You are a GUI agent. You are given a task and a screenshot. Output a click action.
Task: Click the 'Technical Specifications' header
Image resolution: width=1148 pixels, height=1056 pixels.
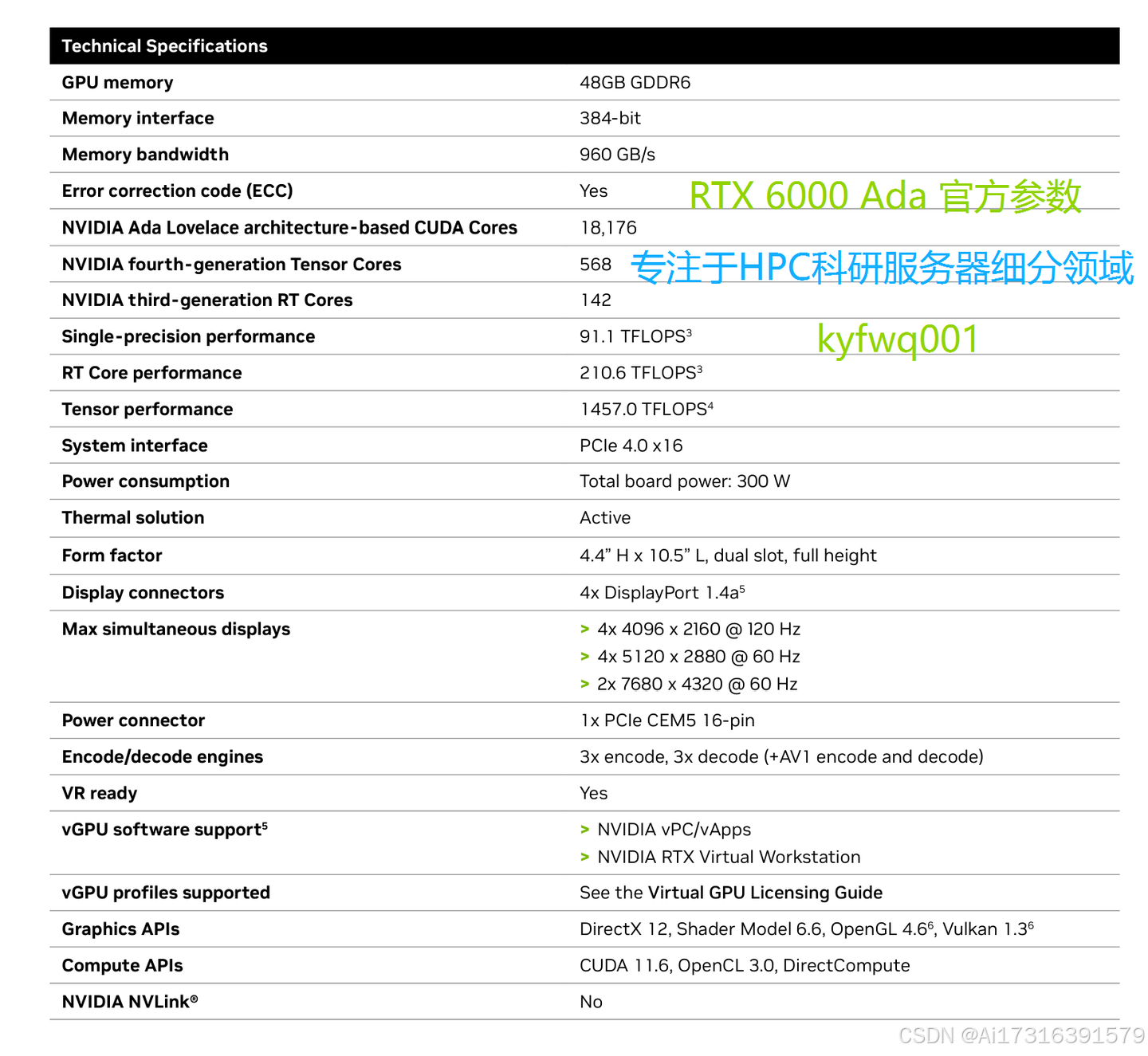coord(165,46)
